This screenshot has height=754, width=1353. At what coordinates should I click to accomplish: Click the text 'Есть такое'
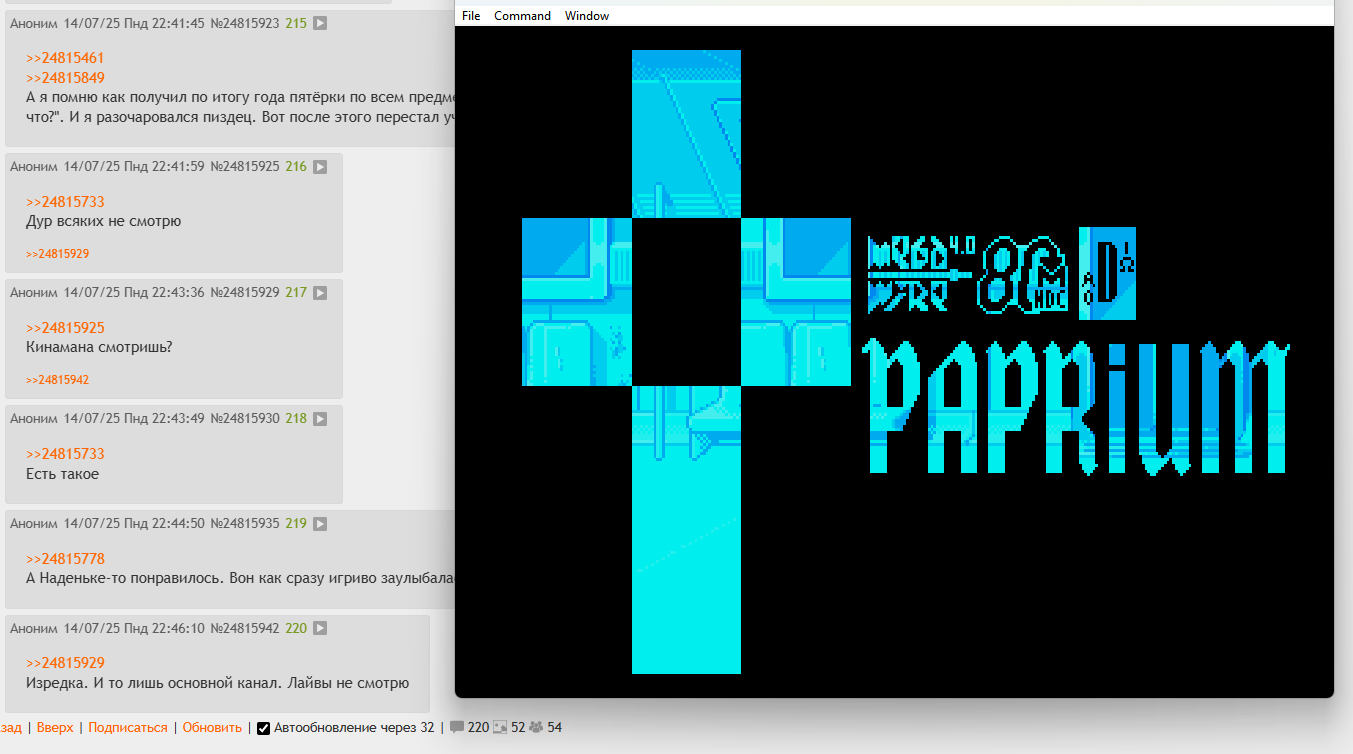coord(62,474)
